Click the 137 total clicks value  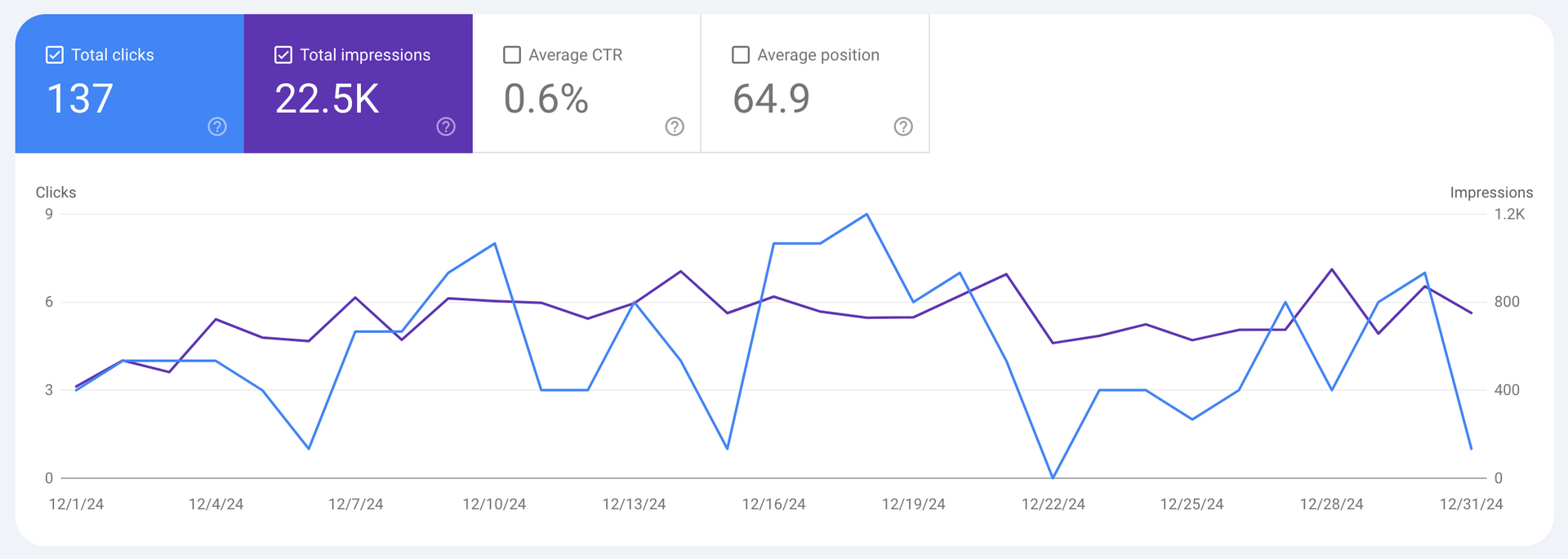[x=80, y=99]
